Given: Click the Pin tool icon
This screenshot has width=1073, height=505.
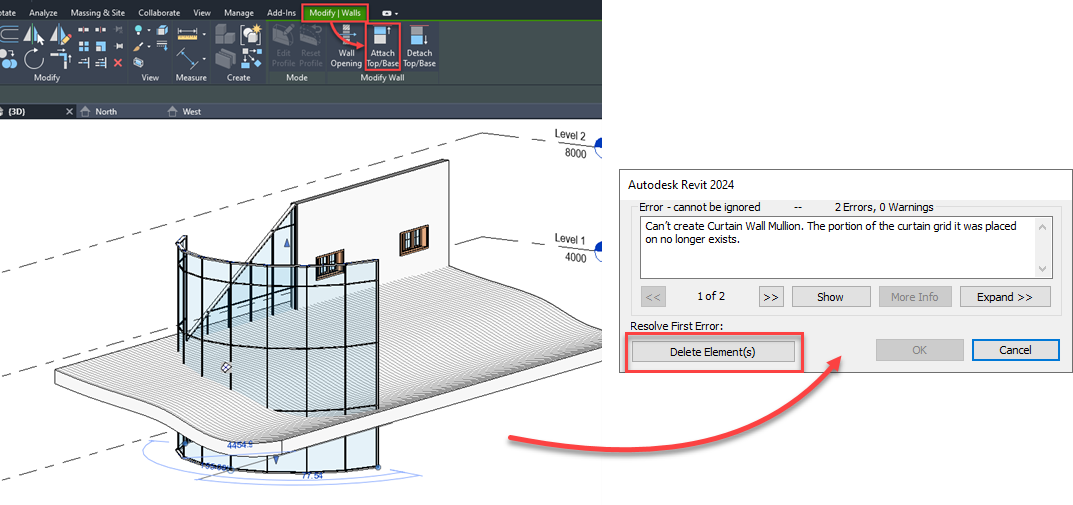Looking at the screenshot, I should click(x=118, y=46).
